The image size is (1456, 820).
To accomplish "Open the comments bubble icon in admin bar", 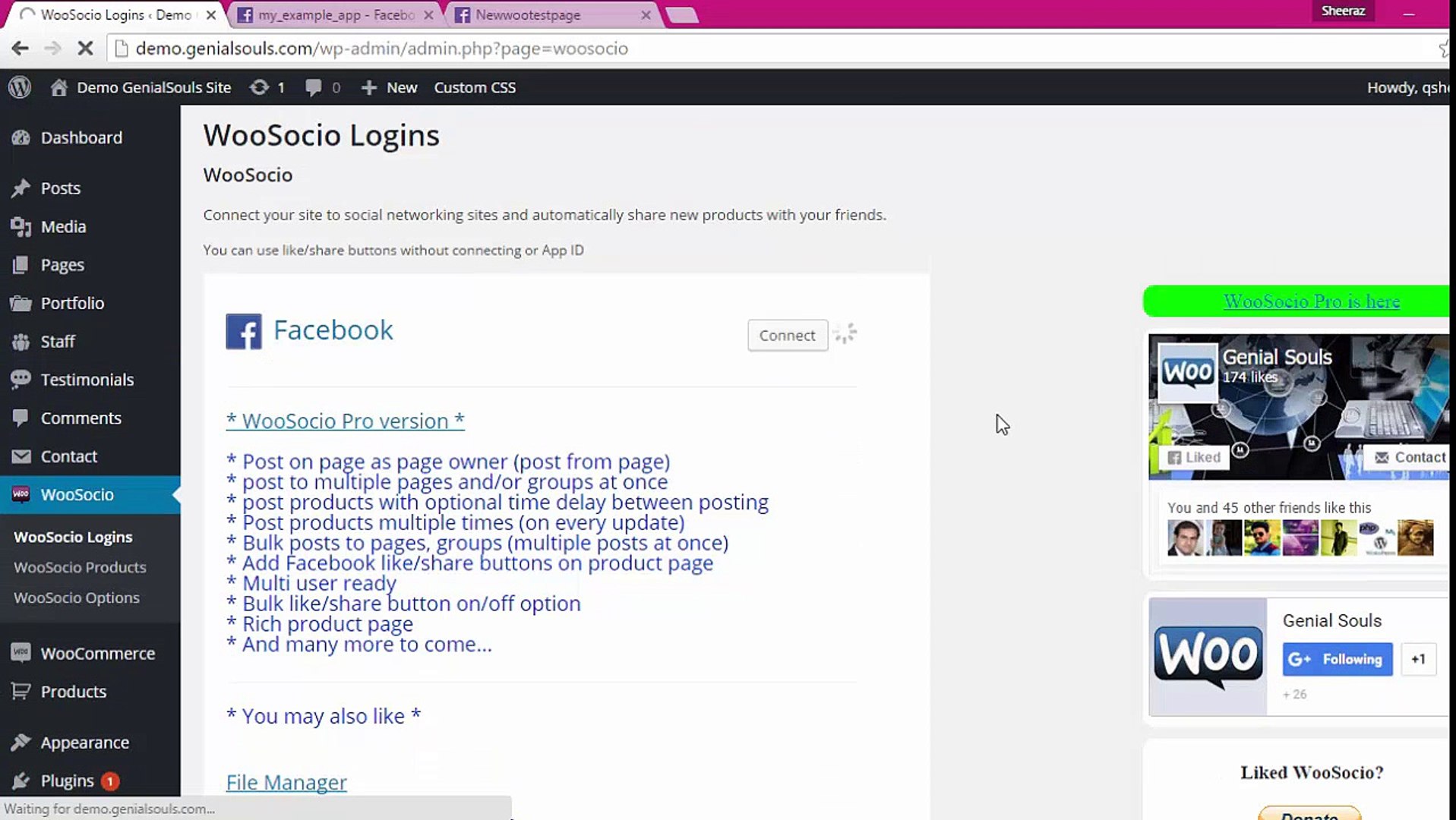I will click(314, 87).
